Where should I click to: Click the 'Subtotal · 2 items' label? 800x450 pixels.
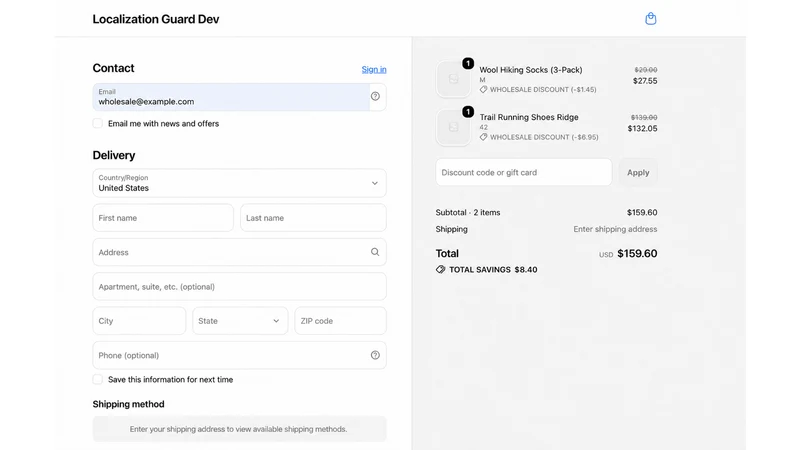[x=468, y=212]
